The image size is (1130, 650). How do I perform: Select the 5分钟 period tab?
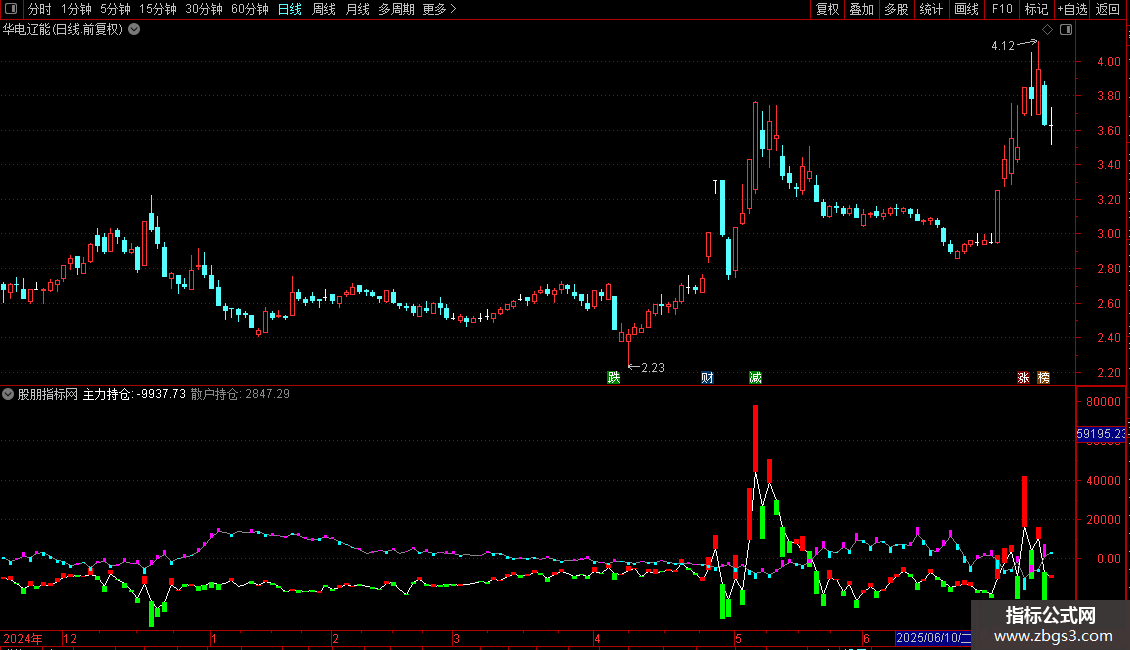point(115,9)
